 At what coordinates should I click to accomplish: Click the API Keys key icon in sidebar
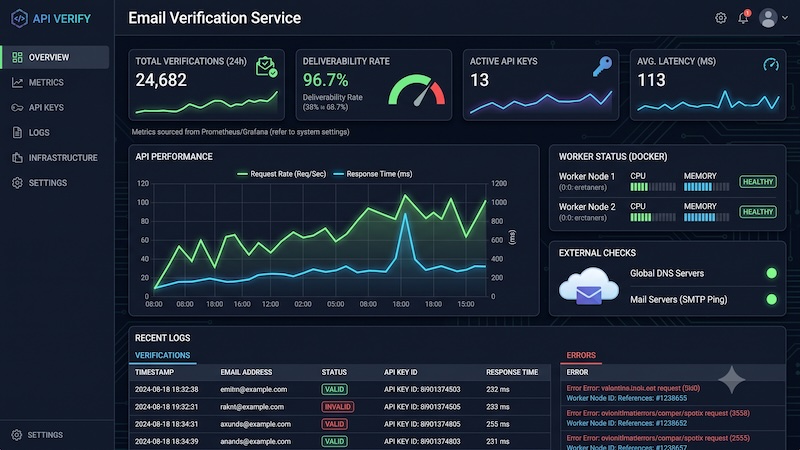(17, 107)
